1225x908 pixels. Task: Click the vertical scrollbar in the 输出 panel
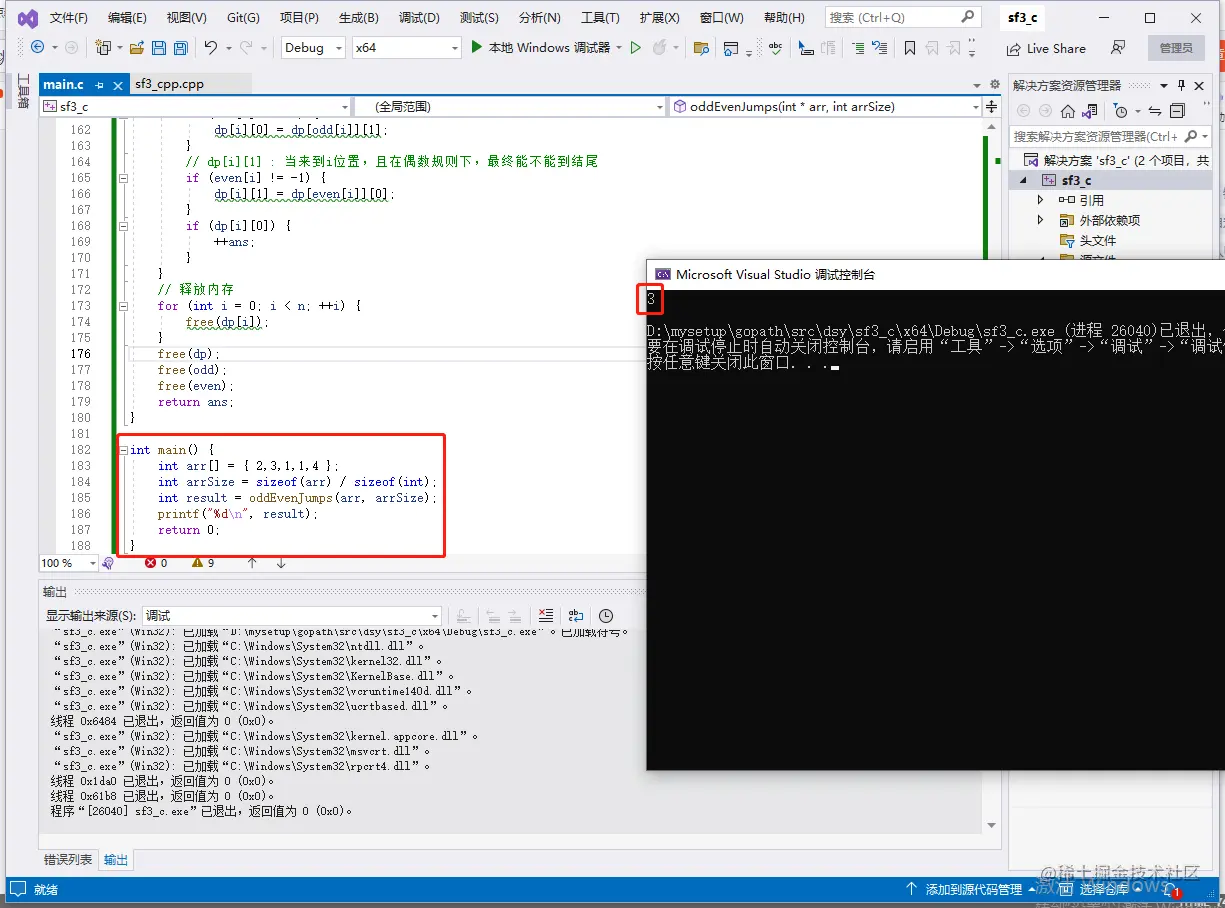(x=992, y=728)
